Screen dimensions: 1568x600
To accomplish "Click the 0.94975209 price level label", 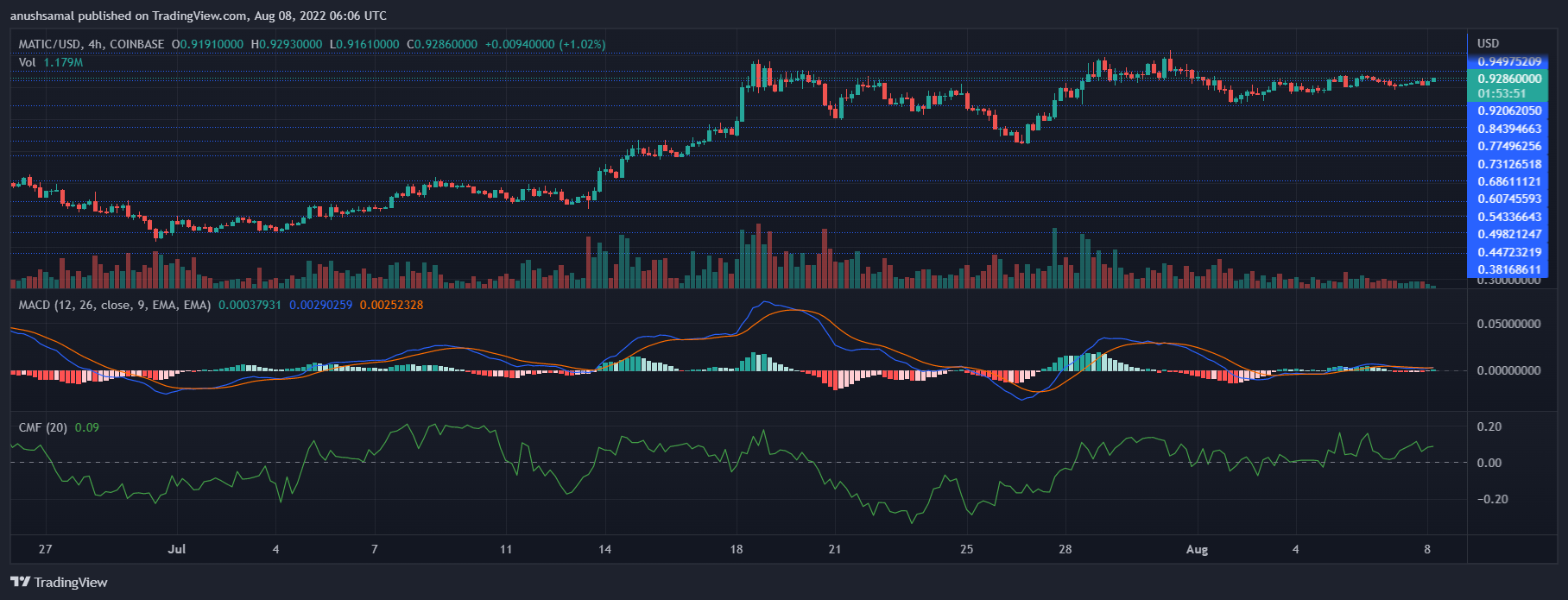I will pos(1508,62).
